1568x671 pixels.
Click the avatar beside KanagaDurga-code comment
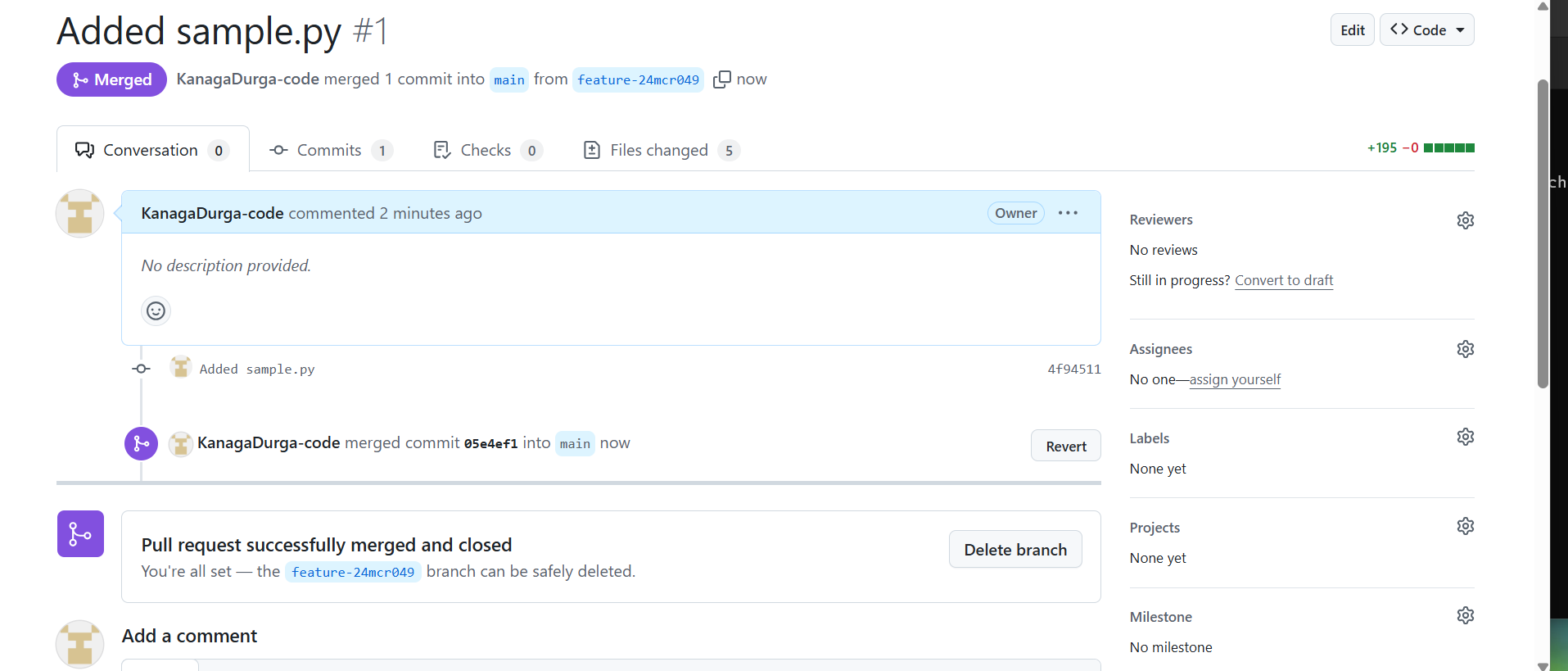(x=79, y=214)
